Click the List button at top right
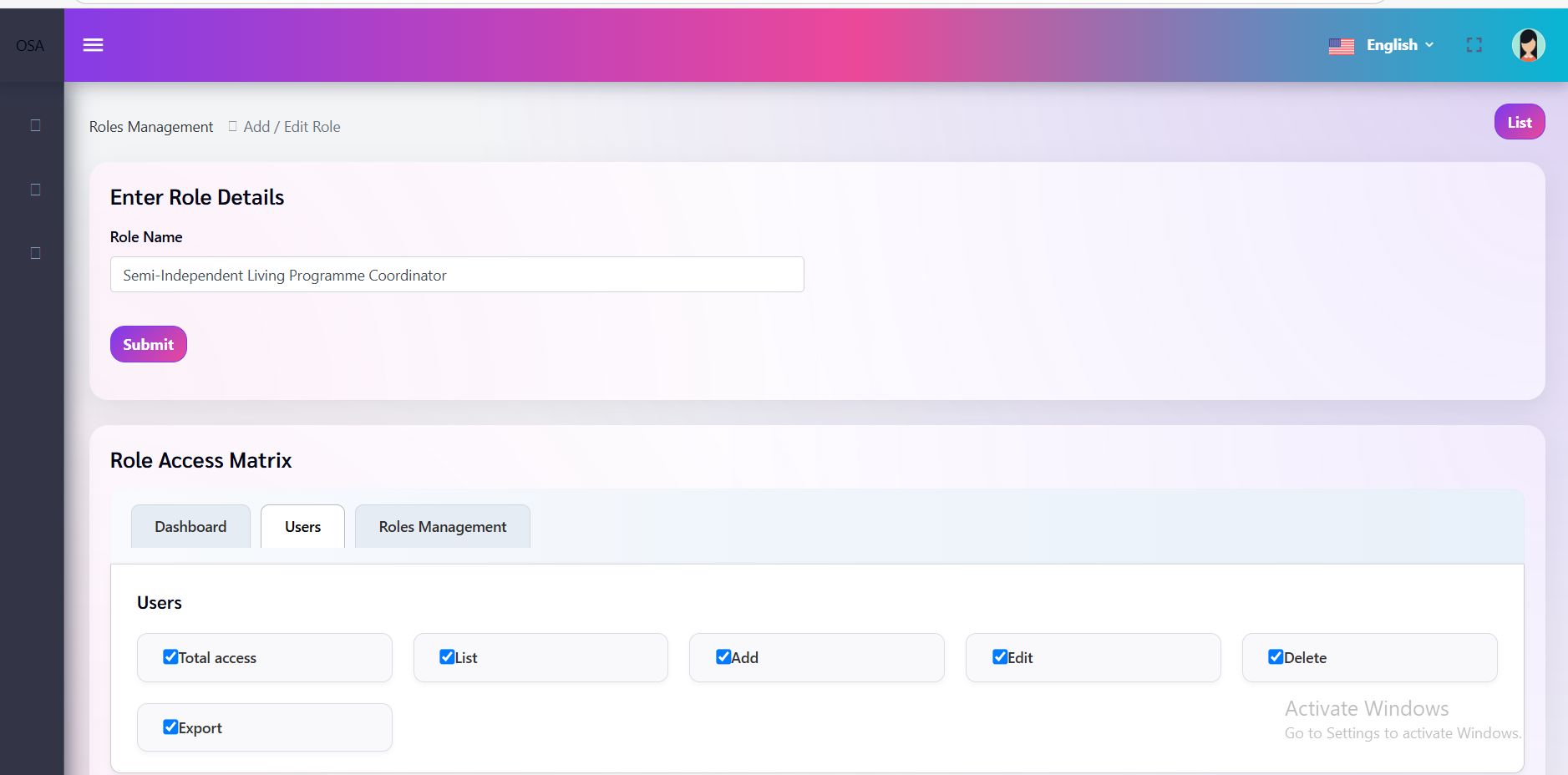 tap(1520, 122)
